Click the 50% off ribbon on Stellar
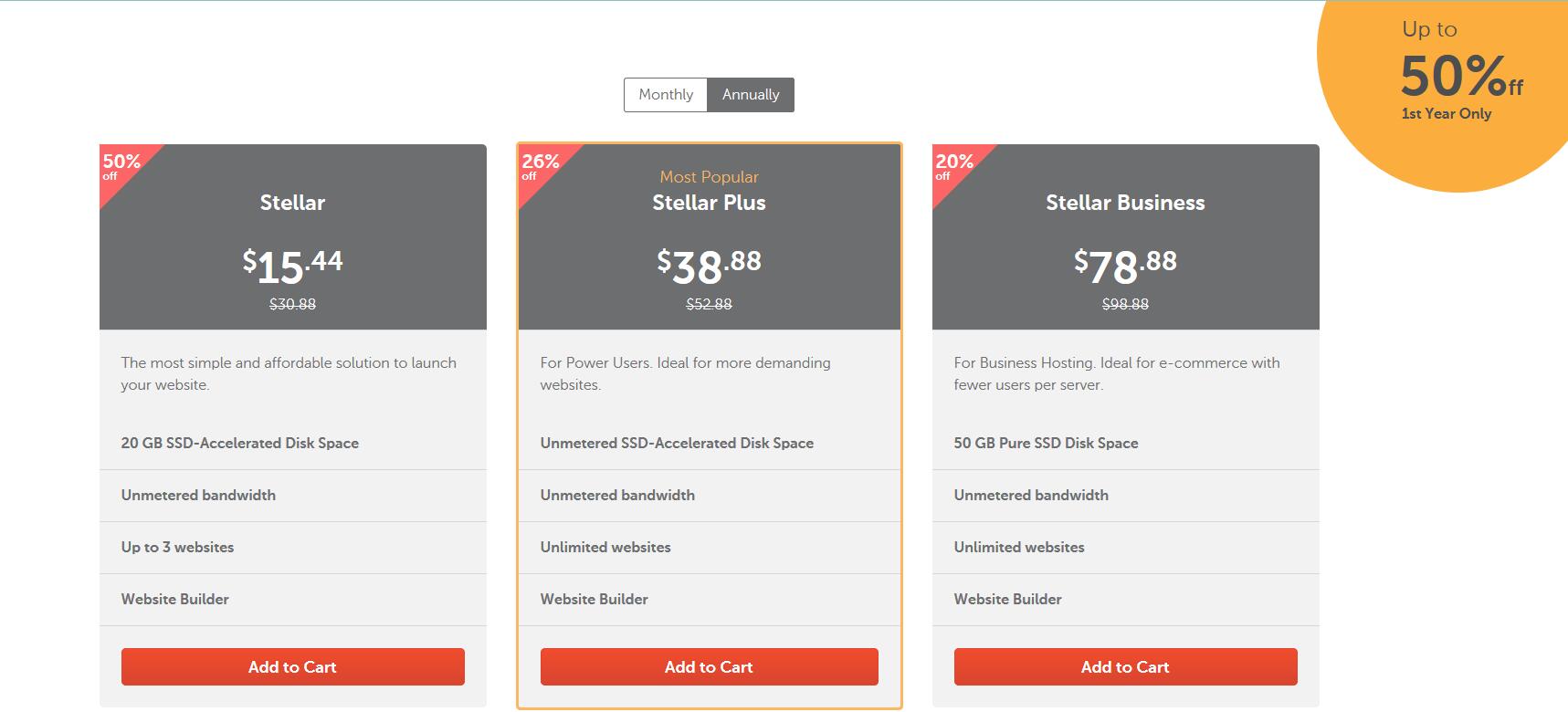This screenshot has height=712, width=1568. [x=121, y=166]
